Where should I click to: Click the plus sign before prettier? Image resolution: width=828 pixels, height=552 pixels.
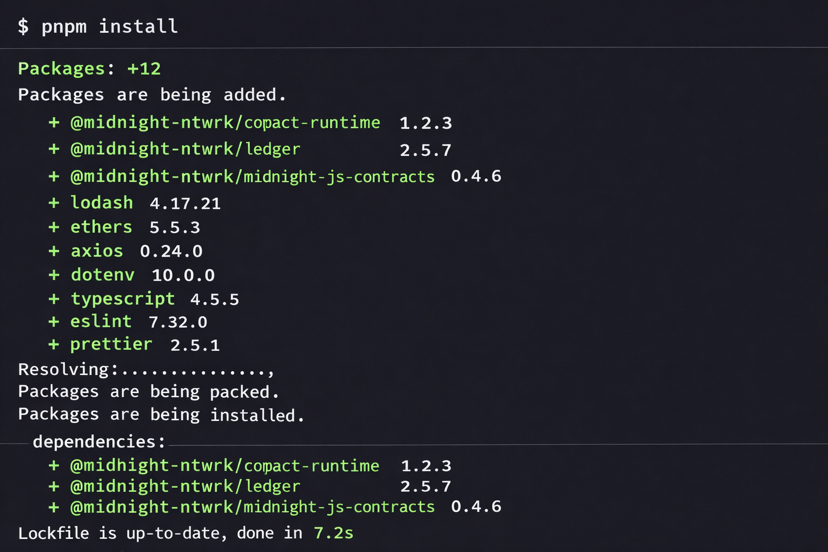[54, 345]
